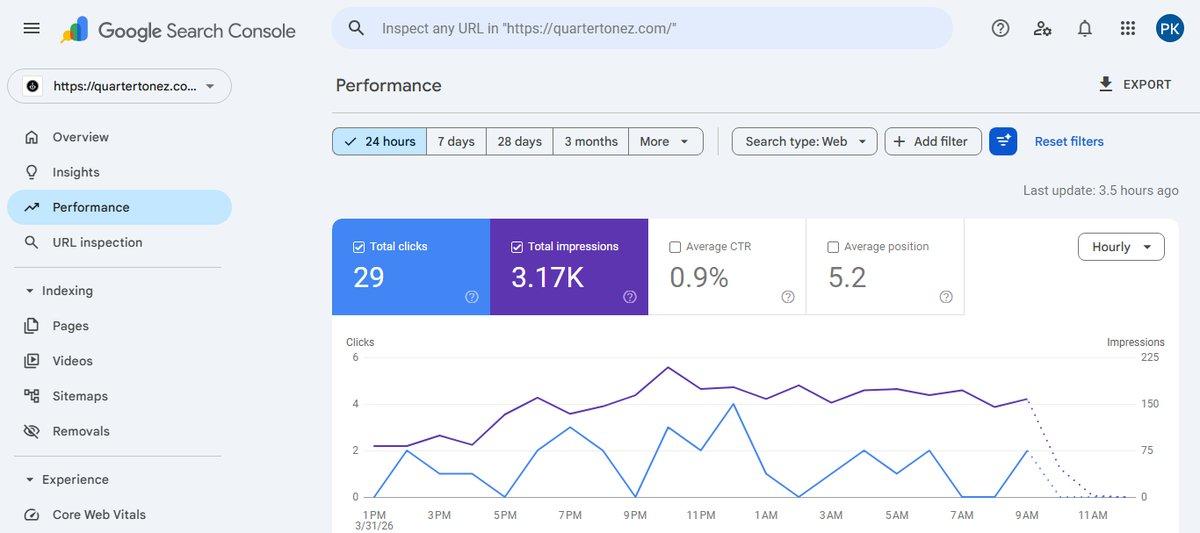
Task: Open Performance in sidebar
Action: coord(119,207)
